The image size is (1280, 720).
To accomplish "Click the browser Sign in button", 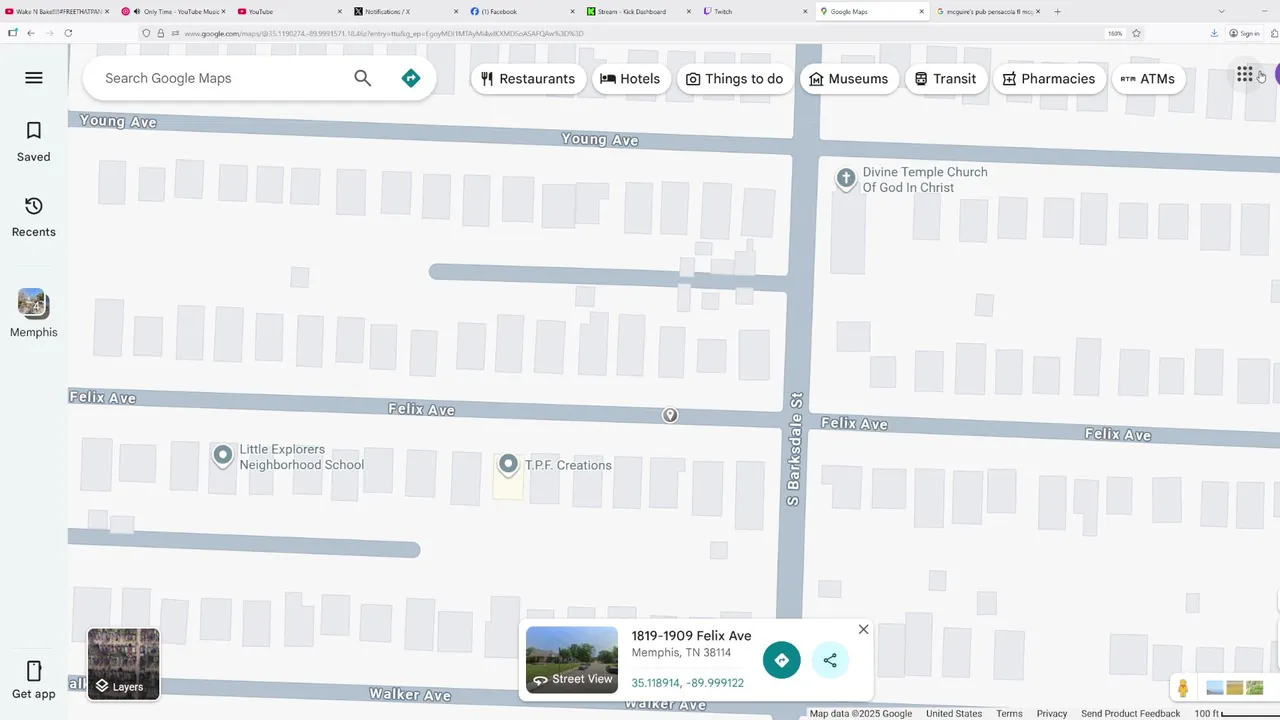I will point(1245,33).
